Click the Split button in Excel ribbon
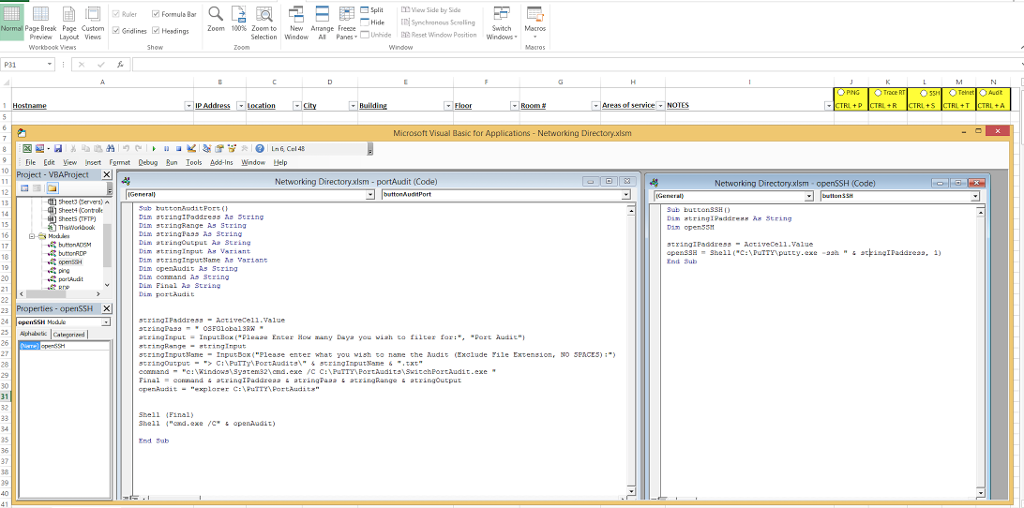The image size is (1024, 508). click(x=372, y=10)
